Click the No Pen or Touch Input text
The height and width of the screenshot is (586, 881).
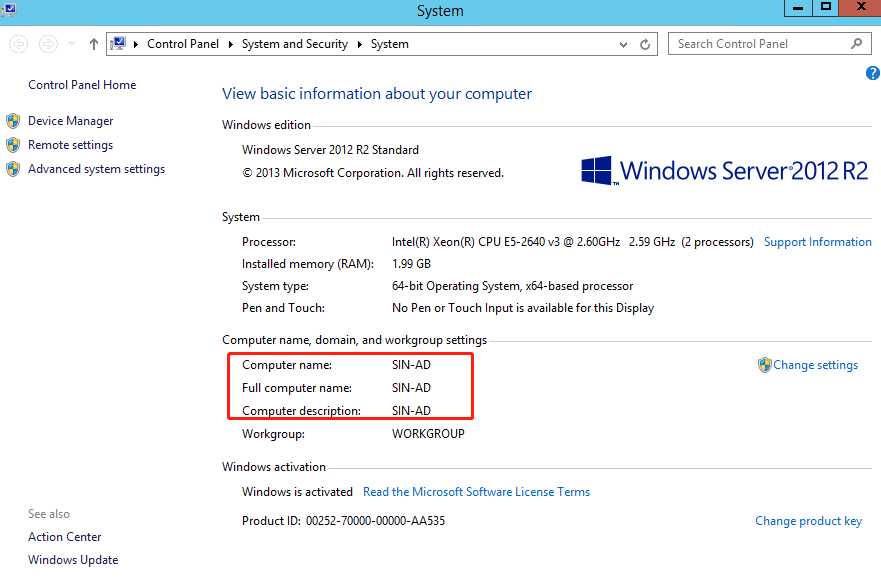(523, 308)
